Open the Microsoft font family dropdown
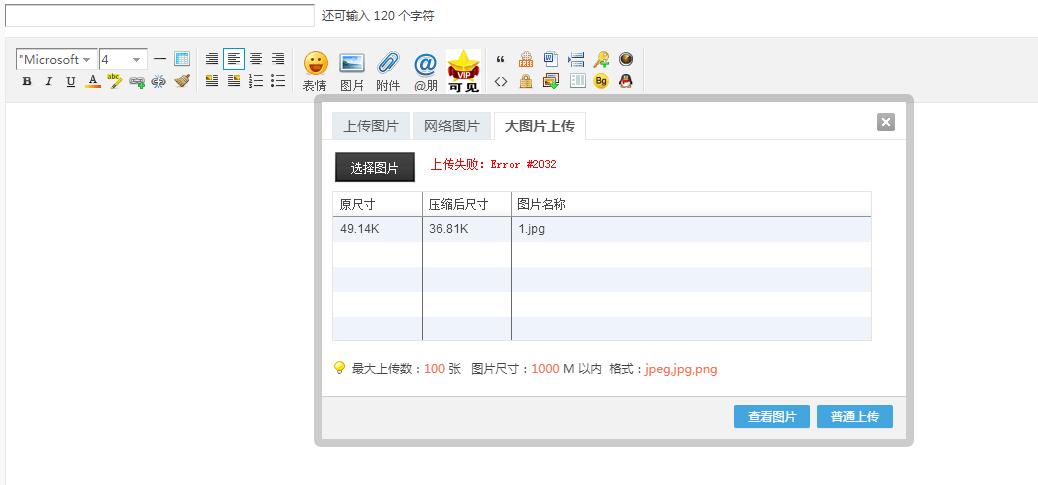1038x485 pixels. [x=56, y=60]
